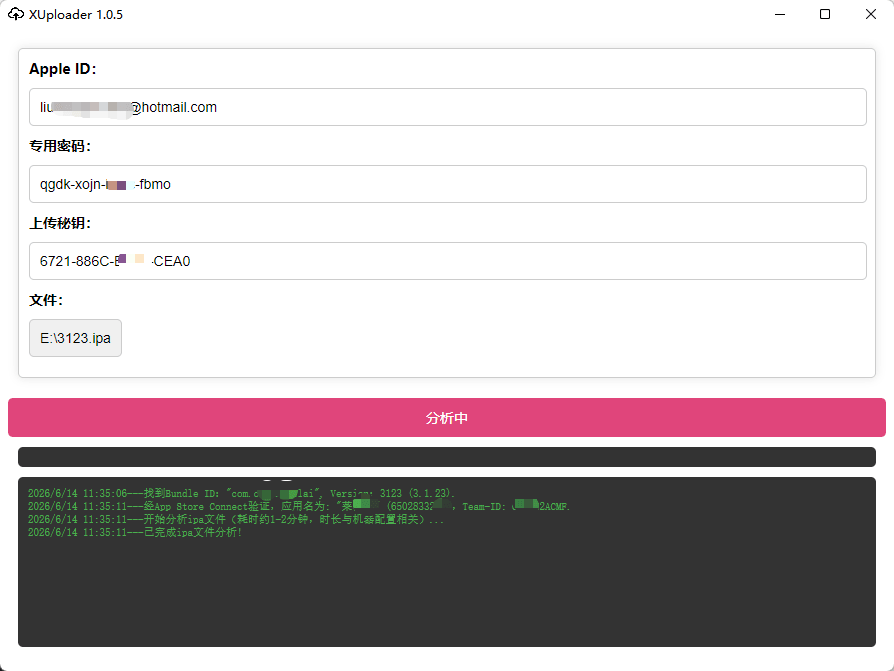Click the 文件: label
The width and height of the screenshot is (894, 671).
(x=46, y=300)
